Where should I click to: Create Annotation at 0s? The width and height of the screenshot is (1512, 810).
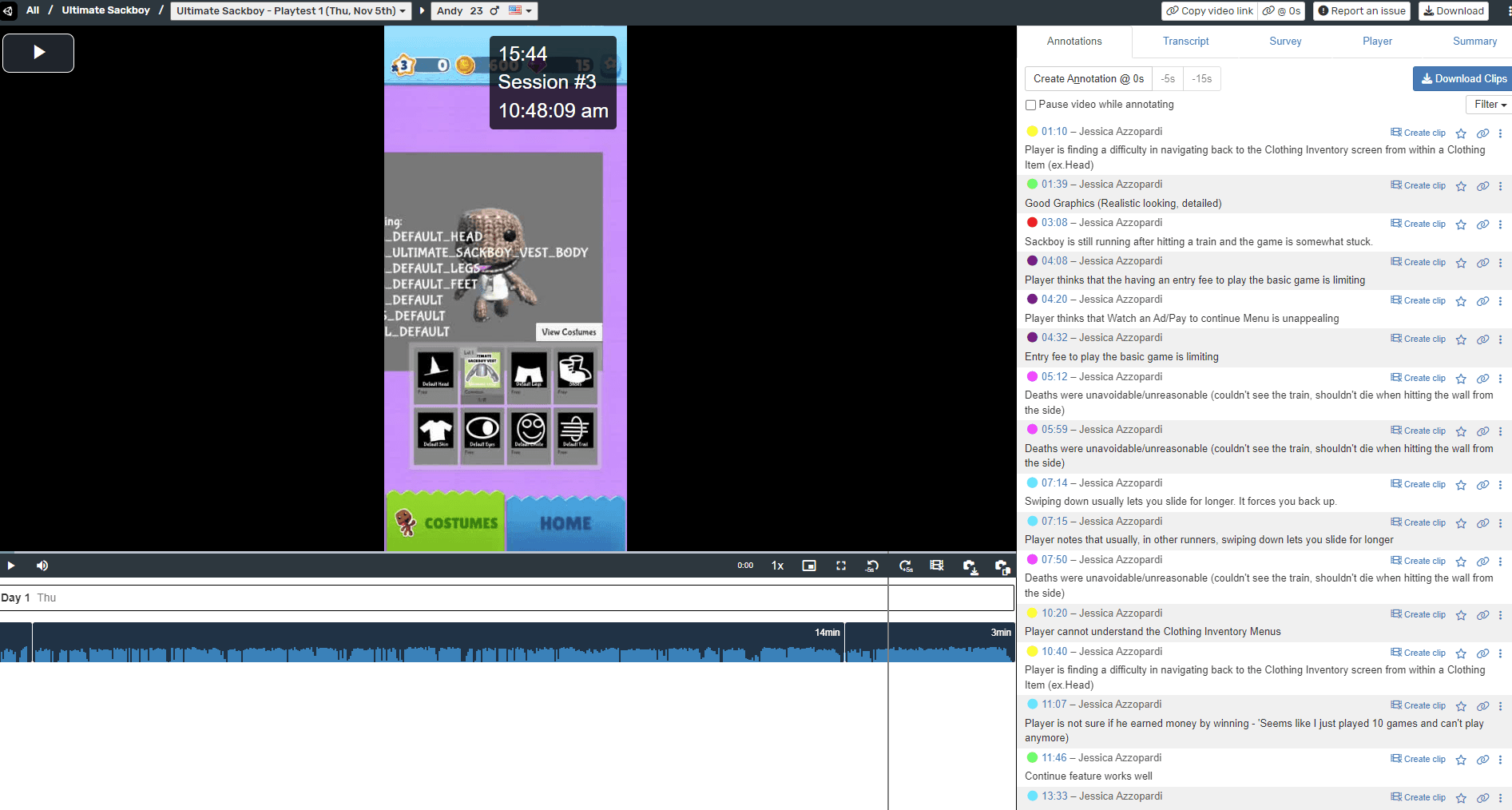point(1089,79)
